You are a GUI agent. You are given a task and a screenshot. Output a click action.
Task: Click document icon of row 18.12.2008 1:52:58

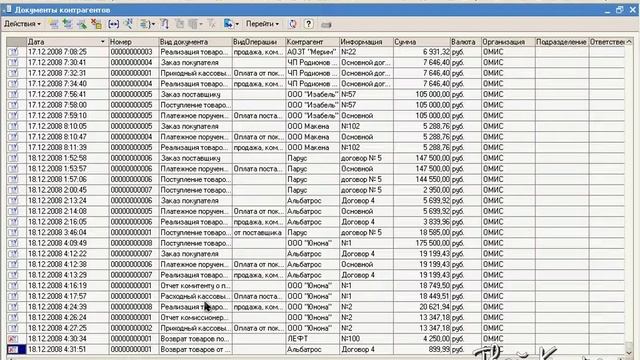point(13,158)
